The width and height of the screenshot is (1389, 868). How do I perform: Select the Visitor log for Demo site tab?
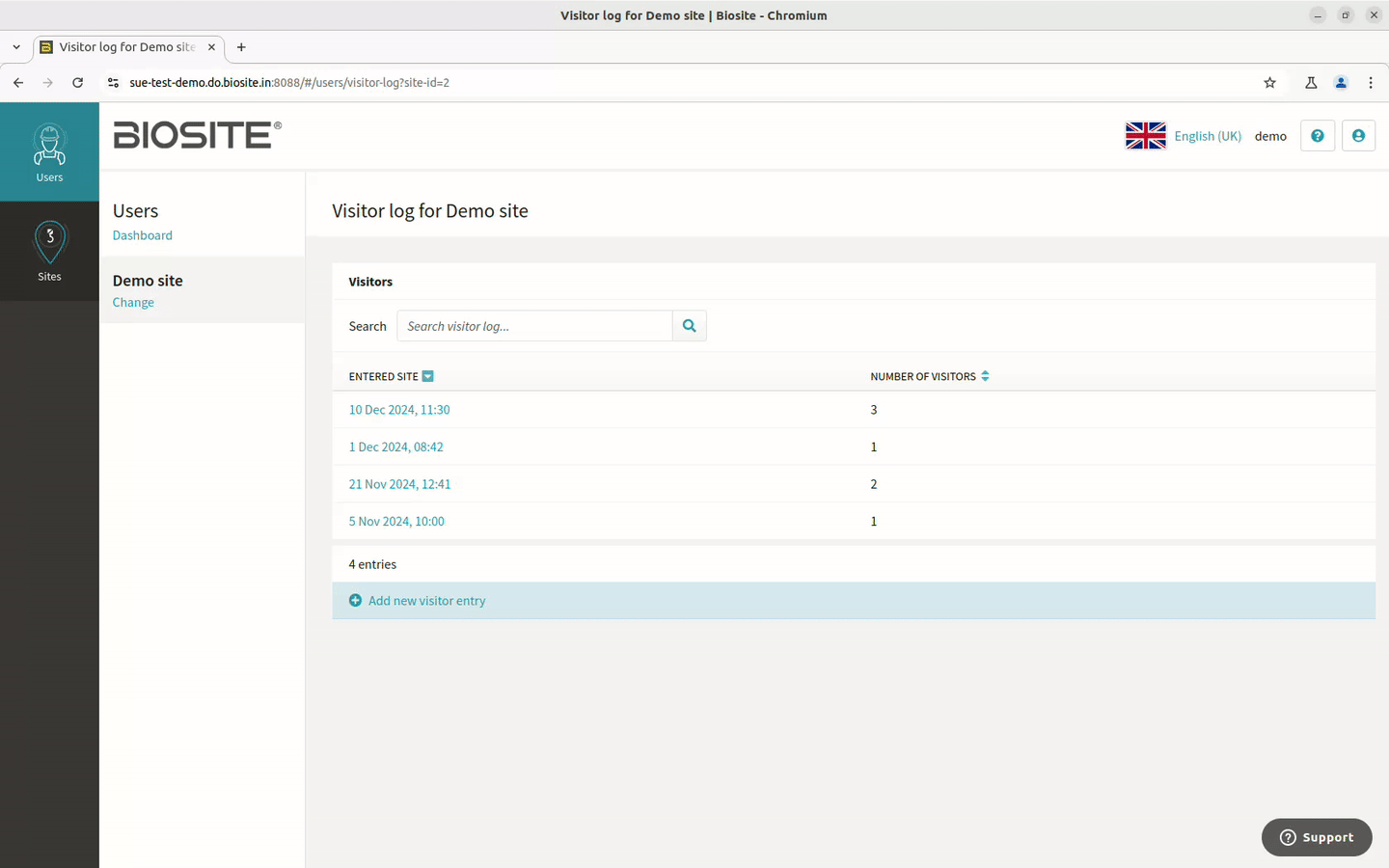coord(129,47)
